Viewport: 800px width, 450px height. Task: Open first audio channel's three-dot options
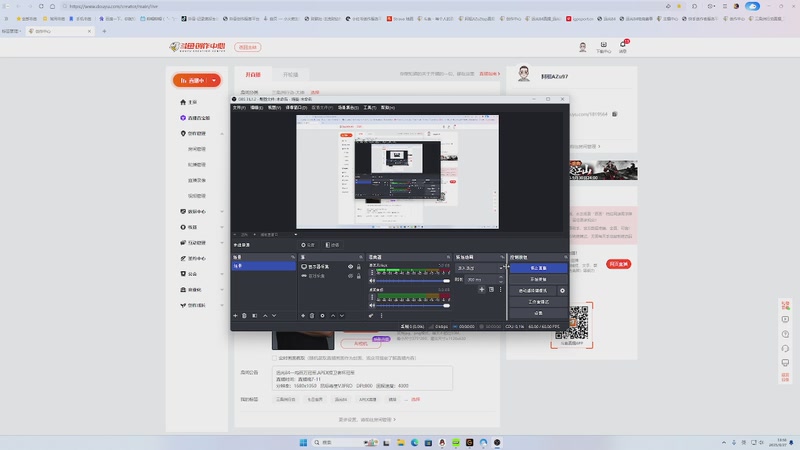click(372, 272)
